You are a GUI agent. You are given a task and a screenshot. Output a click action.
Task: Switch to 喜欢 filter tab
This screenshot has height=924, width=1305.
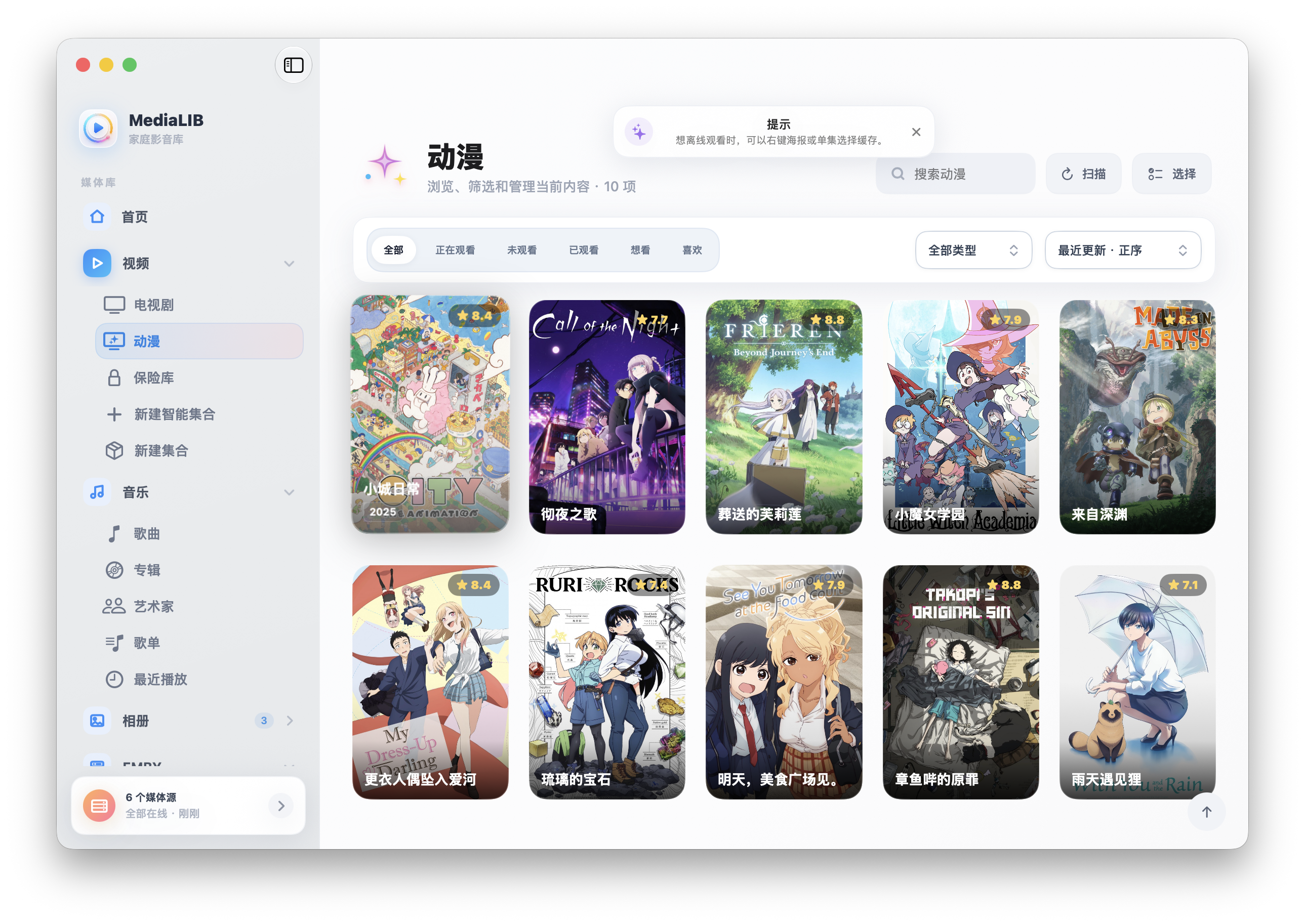point(692,250)
